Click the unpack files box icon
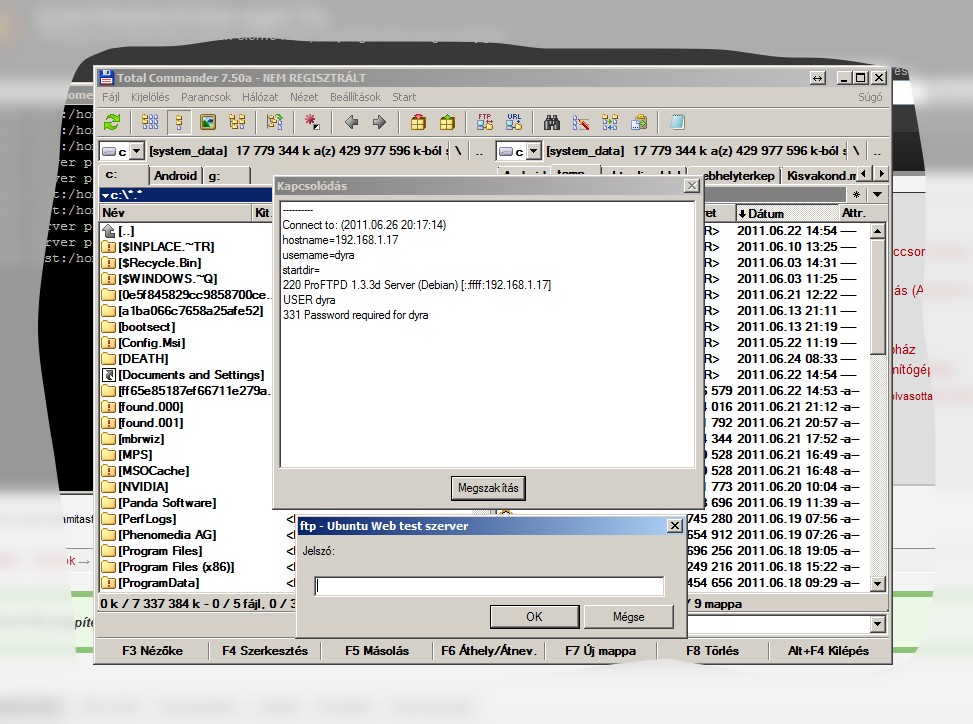Screen dimensions: 973x724 [447, 122]
